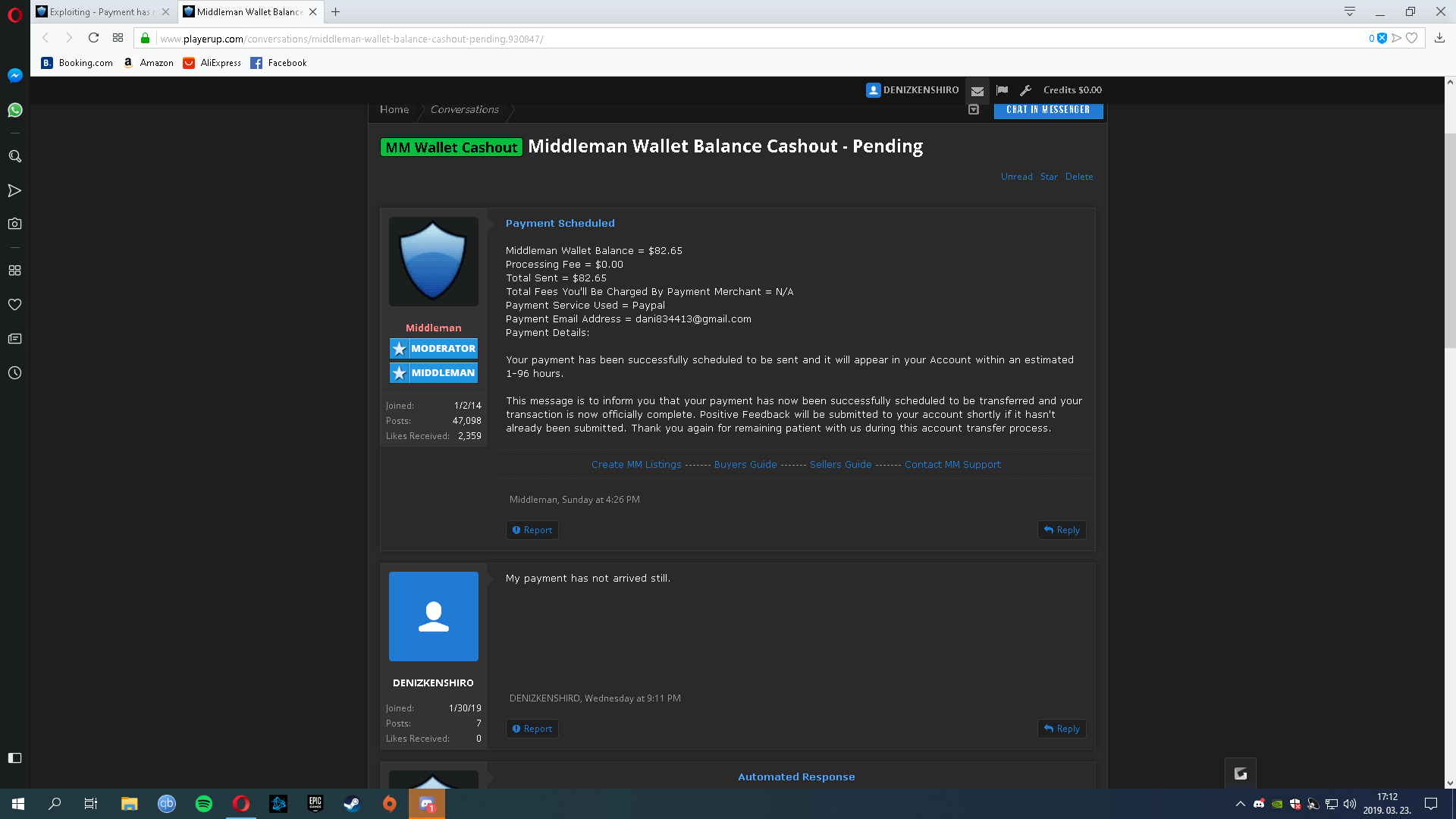Reload the current page
Image resolution: width=1456 pixels, height=819 pixels.
pos(93,38)
